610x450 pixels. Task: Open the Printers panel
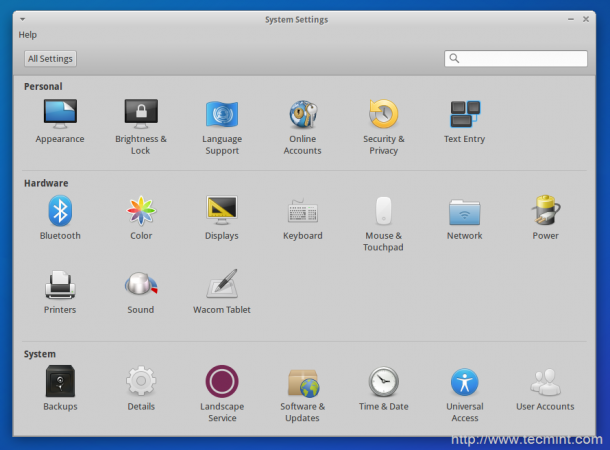60,285
